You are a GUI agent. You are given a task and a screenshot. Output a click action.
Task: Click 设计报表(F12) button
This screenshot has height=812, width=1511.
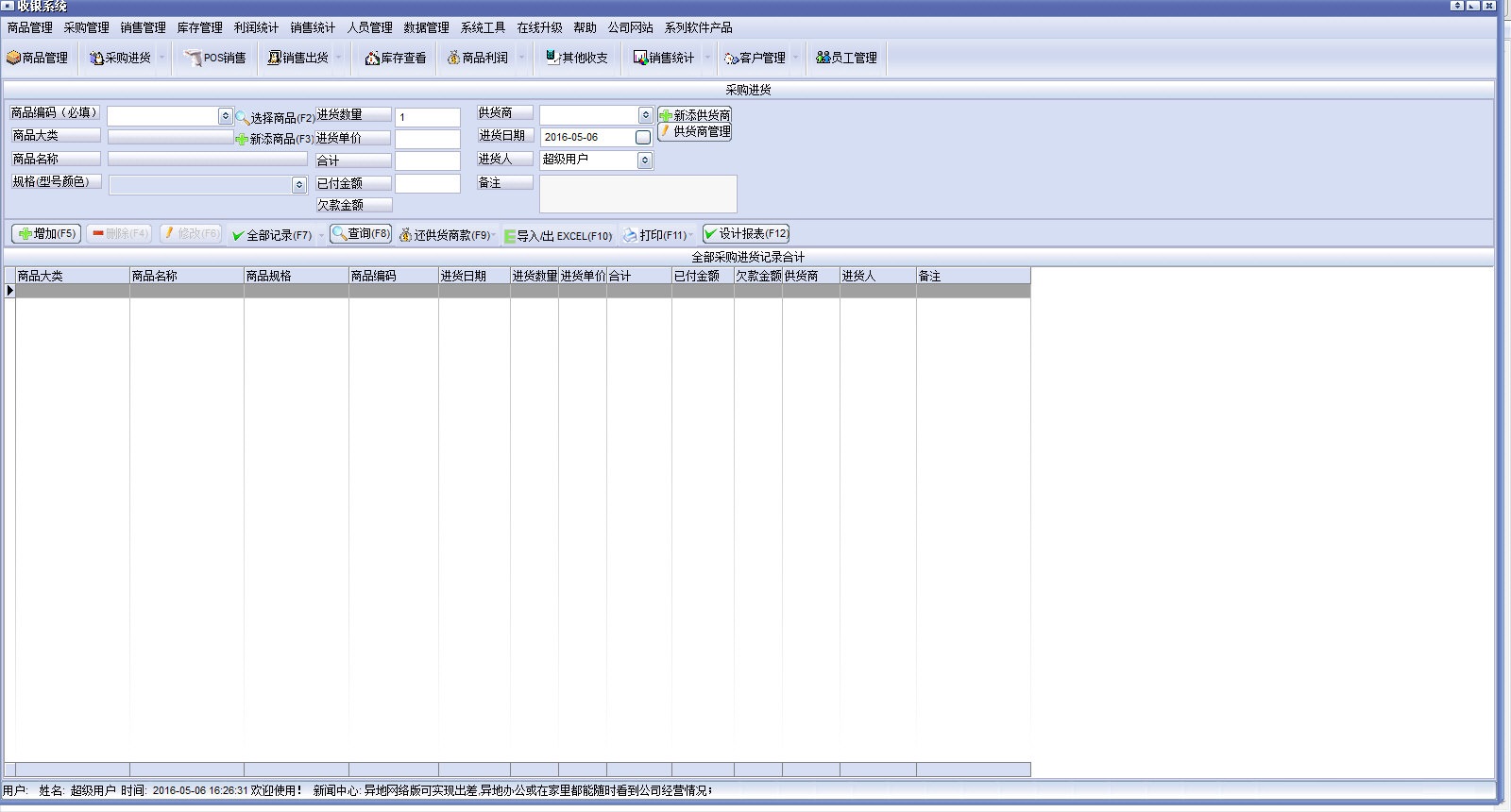coord(746,233)
